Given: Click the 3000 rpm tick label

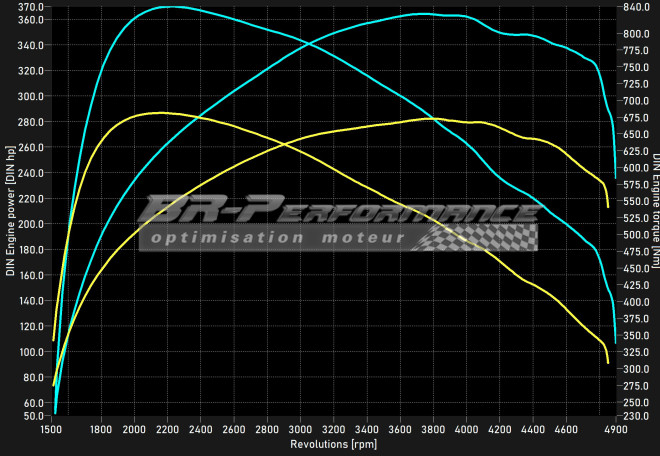Looking at the screenshot, I should 300,429.
